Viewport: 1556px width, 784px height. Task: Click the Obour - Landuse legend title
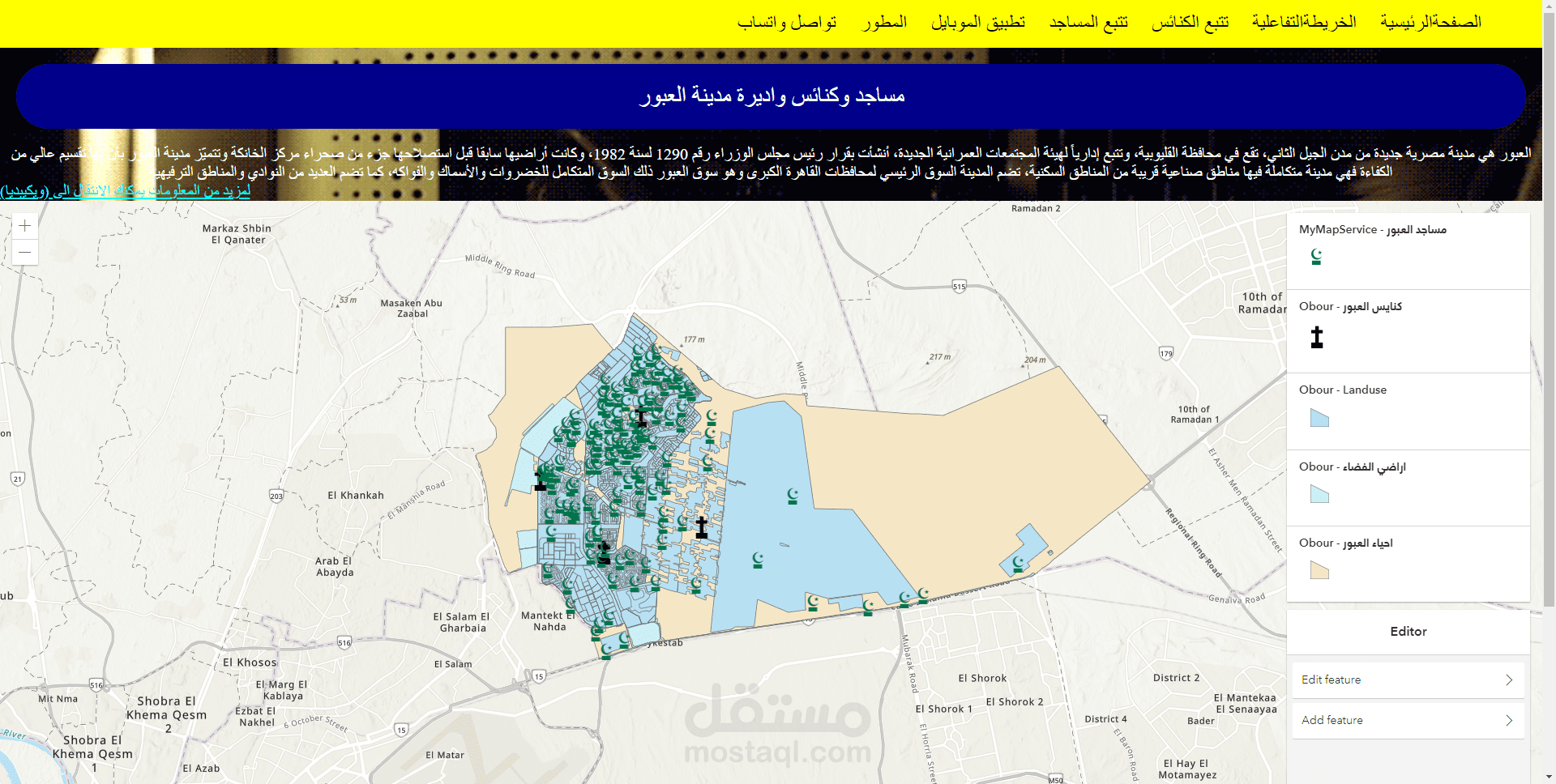click(x=1343, y=390)
